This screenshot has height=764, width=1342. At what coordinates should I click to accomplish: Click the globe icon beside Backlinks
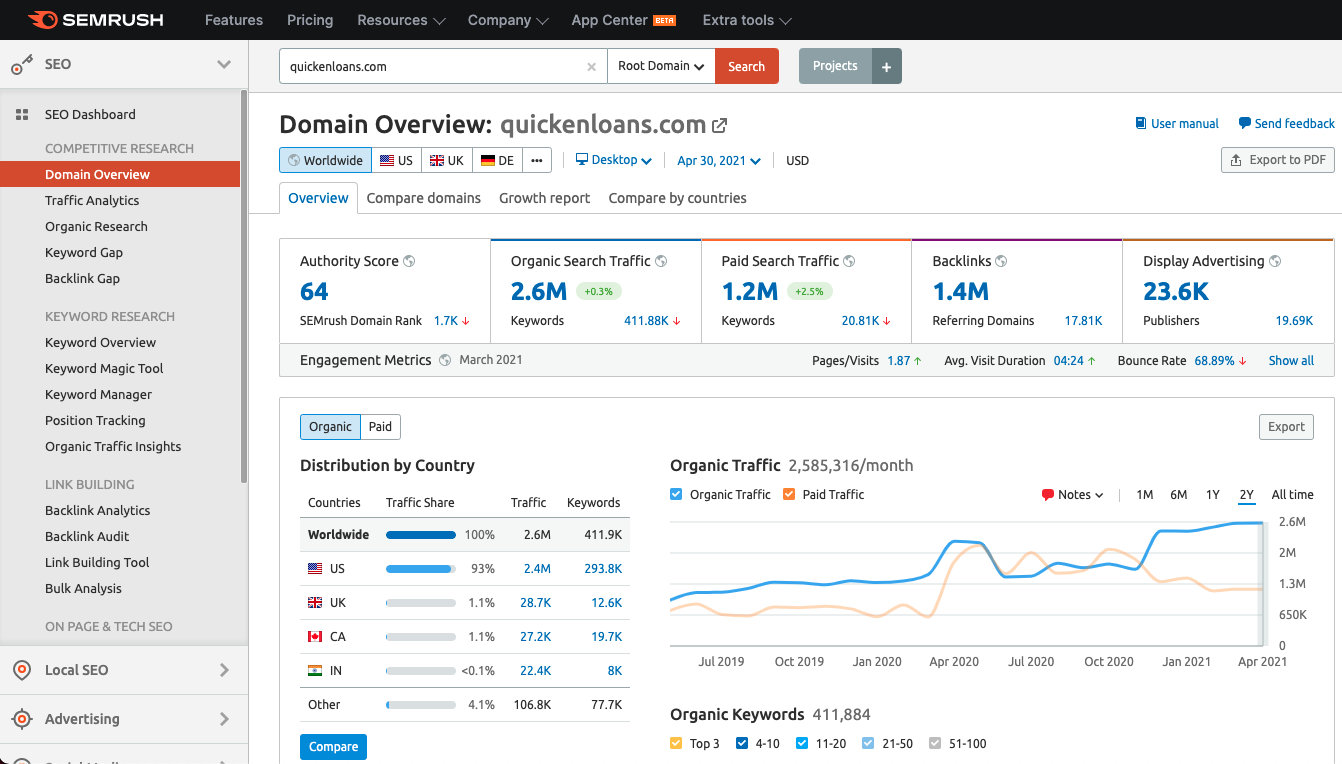pyautogui.click(x=1001, y=261)
